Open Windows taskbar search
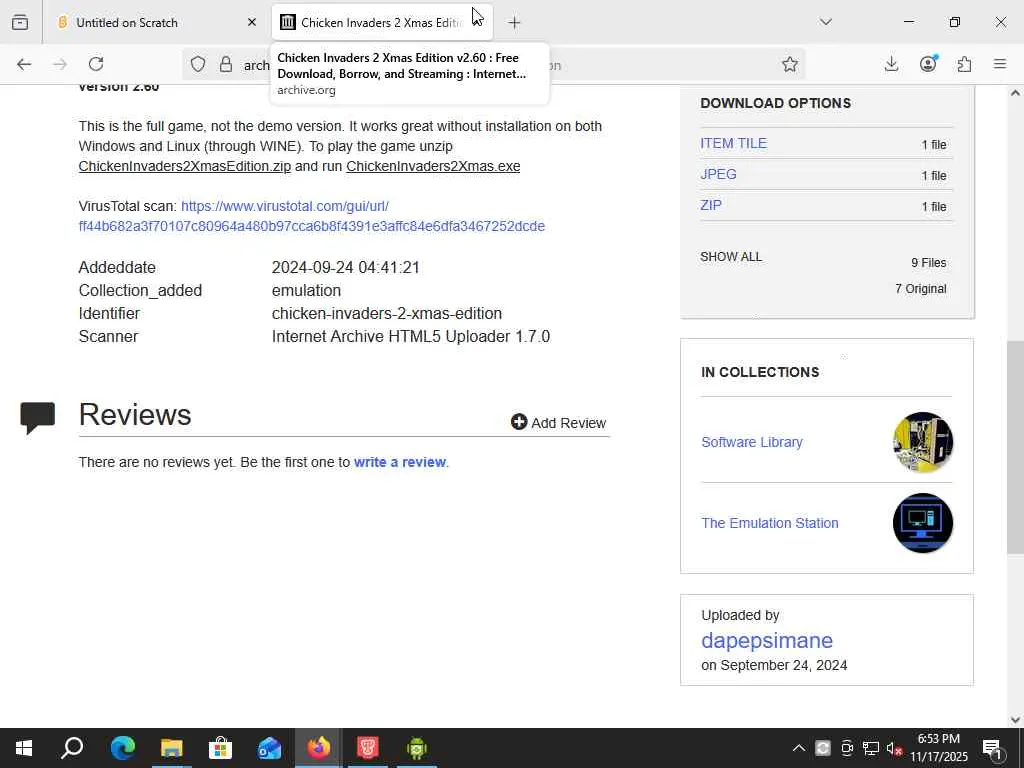1024x768 pixels. (x=72, y=748)
